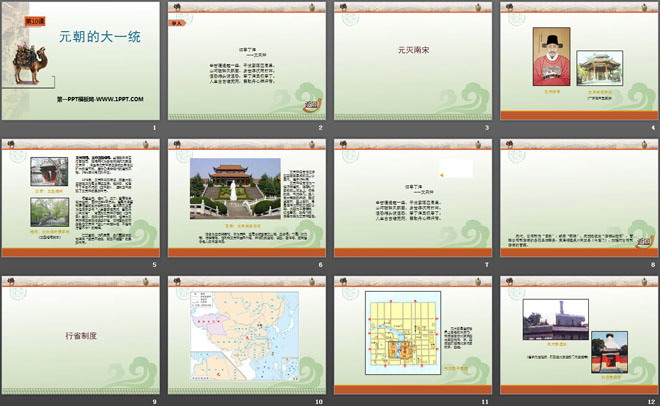Select the title slide 元朝的大一统
This screenshot has width=660, height=406.
pos(80,61)
